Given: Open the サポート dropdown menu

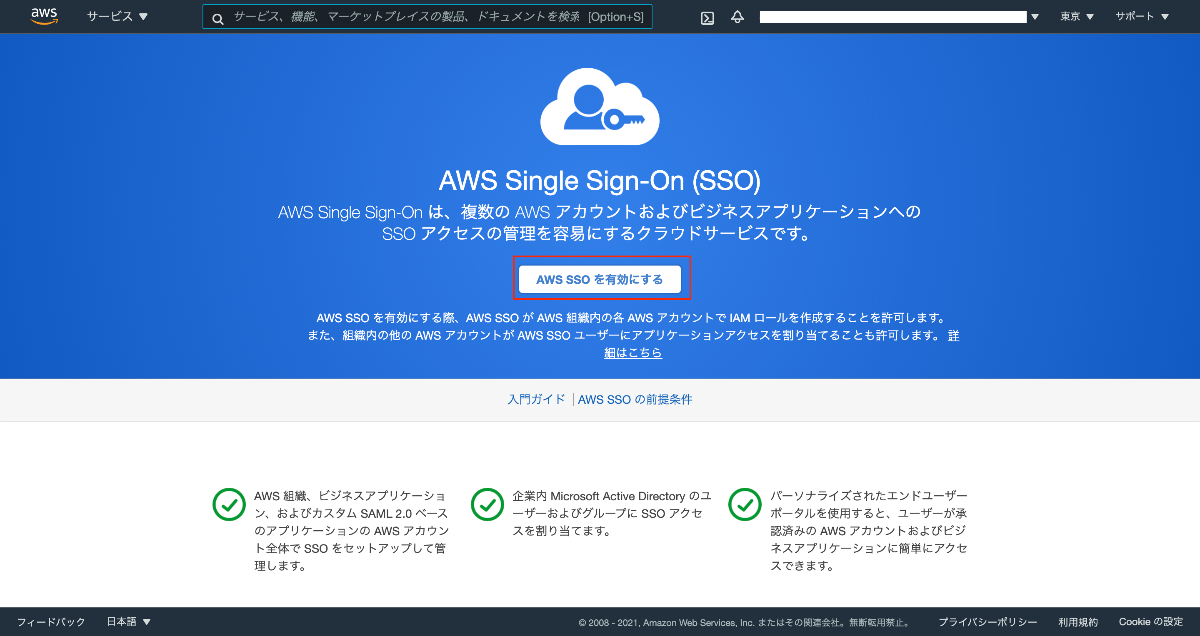Looking at the screenshot, I should pyautogui.click(x=1142, y=17).
